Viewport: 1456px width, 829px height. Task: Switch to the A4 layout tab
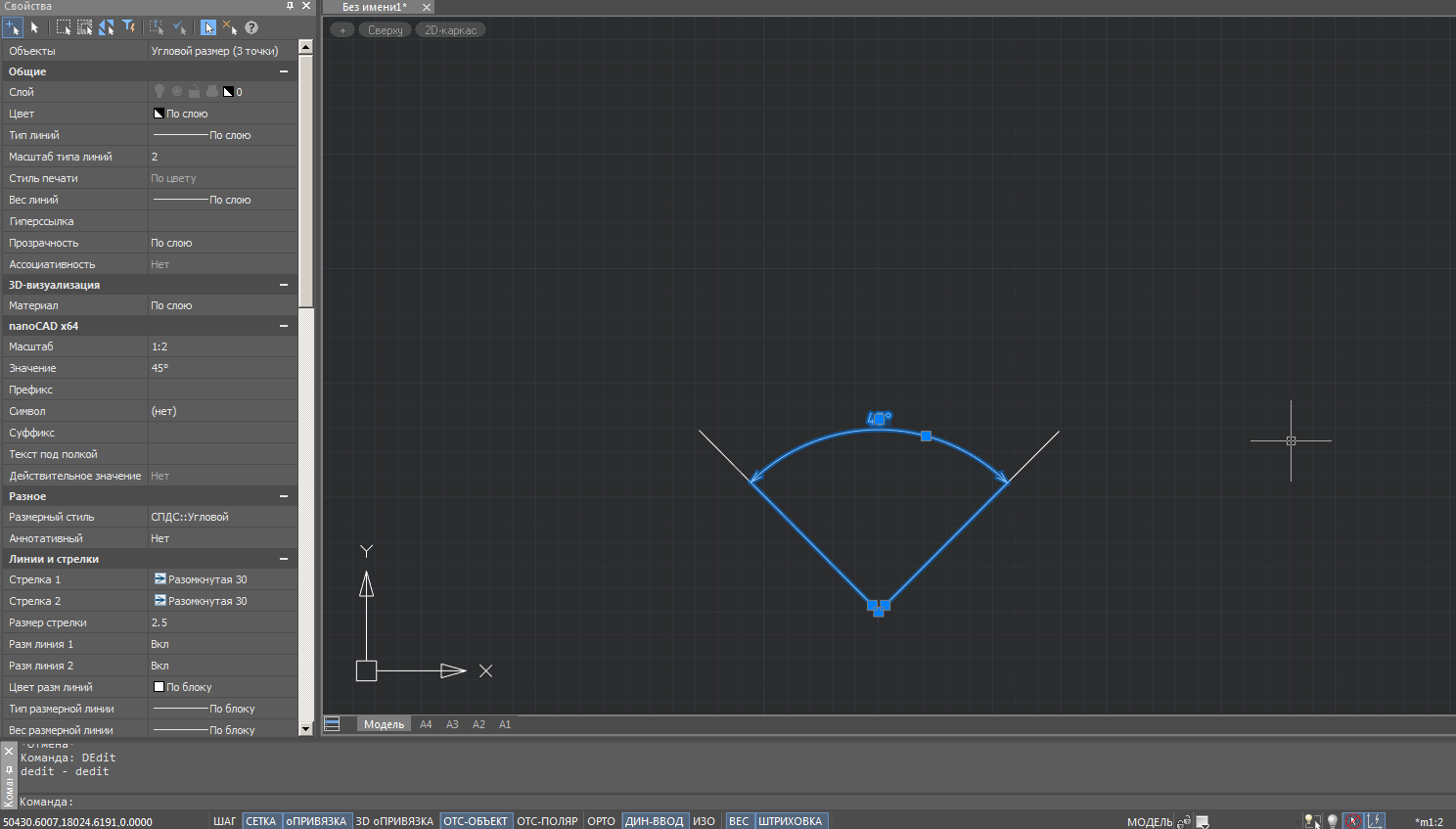[426, 724]
